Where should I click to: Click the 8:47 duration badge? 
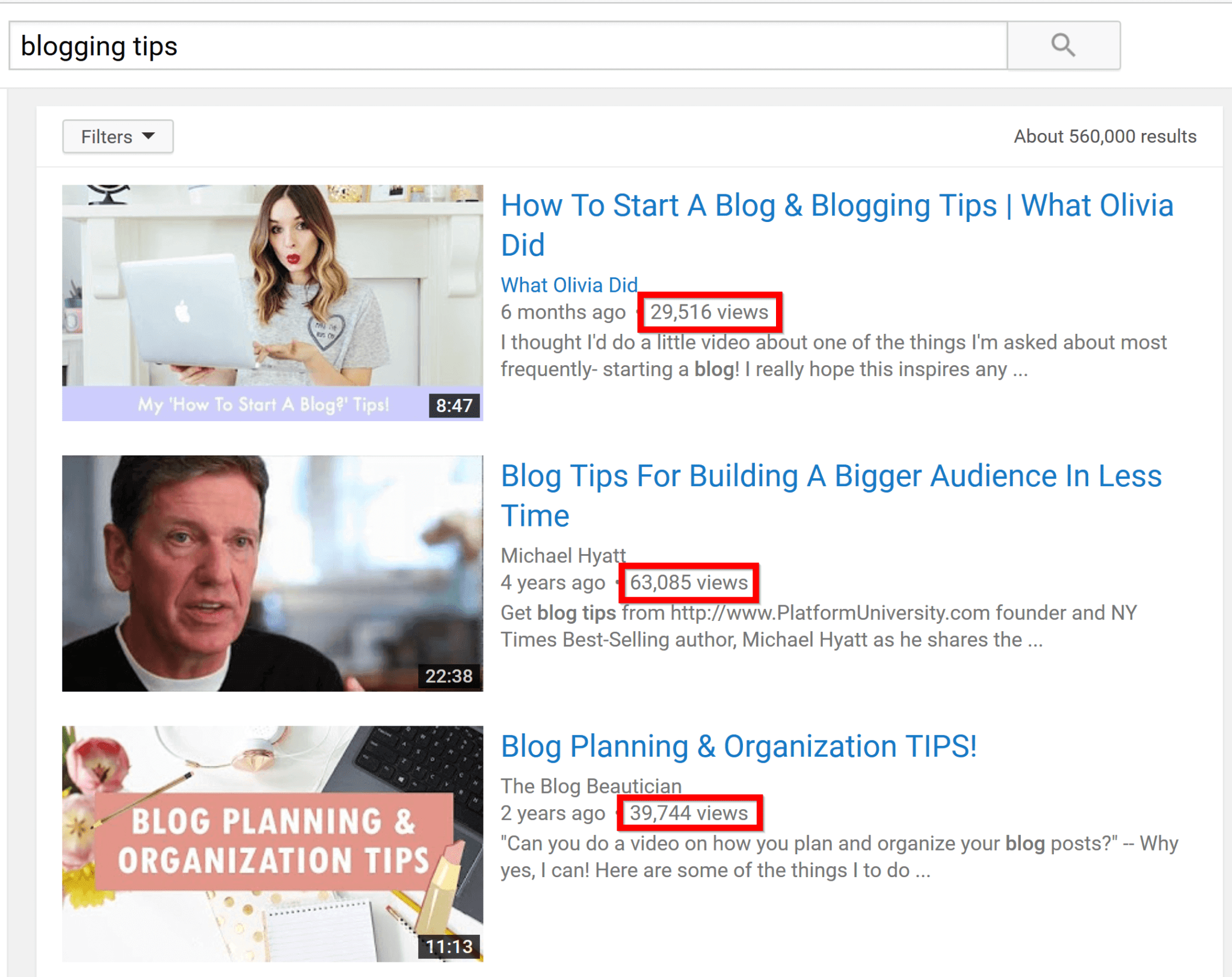click(455, 406)
